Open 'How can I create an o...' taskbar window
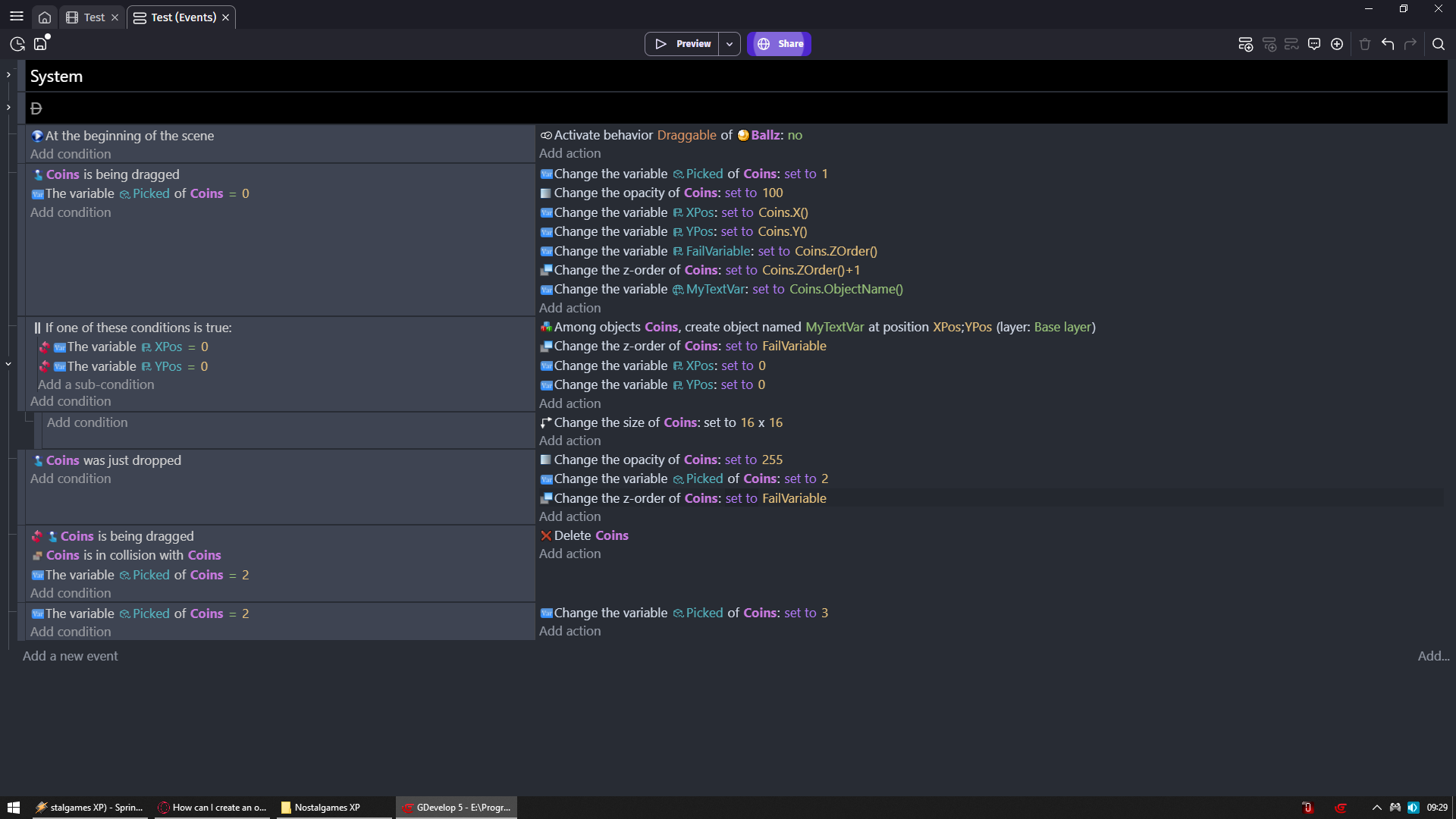 click(212, 808)
